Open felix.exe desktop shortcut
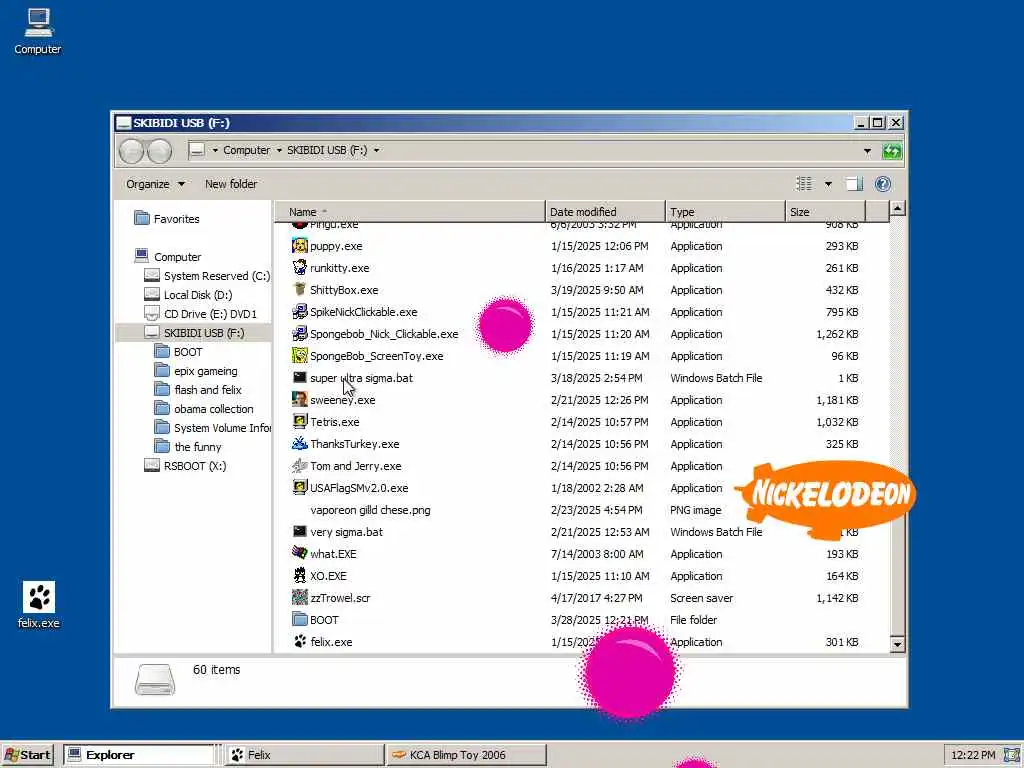 pos(39,605)
